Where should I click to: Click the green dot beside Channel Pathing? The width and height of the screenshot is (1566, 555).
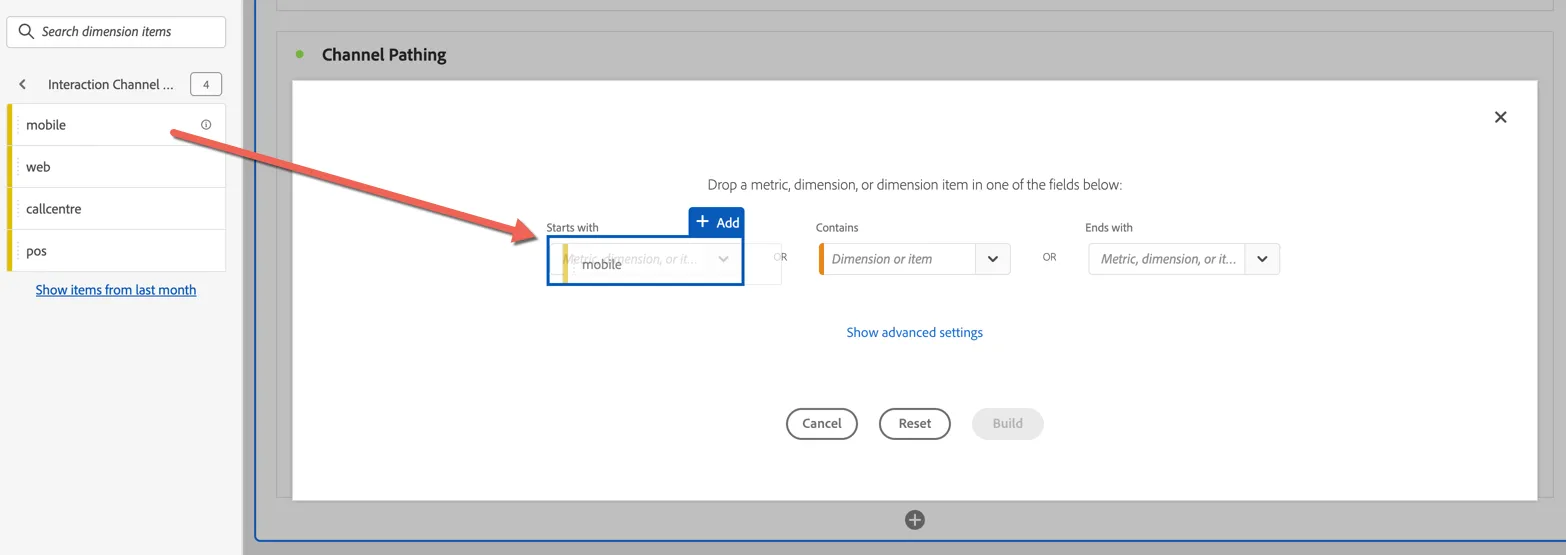[300, 55]
